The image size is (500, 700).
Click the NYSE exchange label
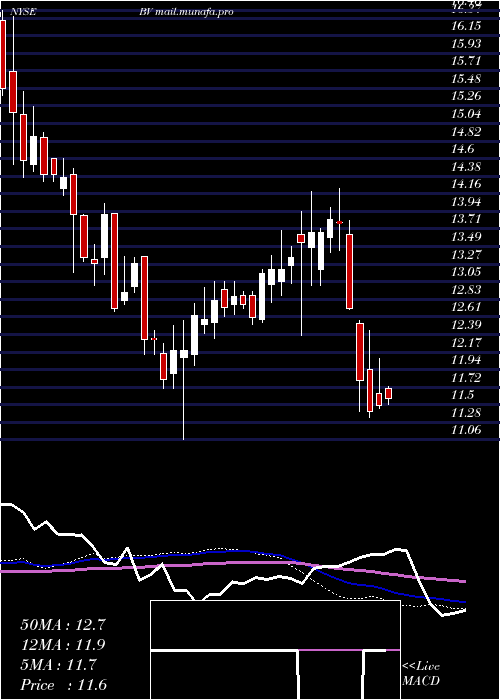tap(25, 12)
